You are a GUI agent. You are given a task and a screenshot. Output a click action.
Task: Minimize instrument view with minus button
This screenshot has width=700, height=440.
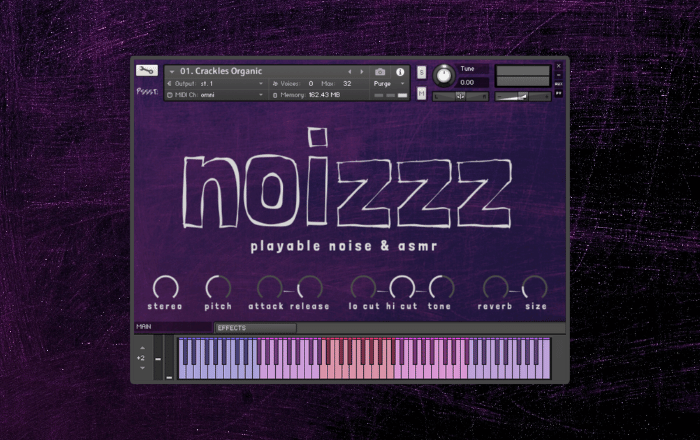pyautogui.click(x=558, y=75)
